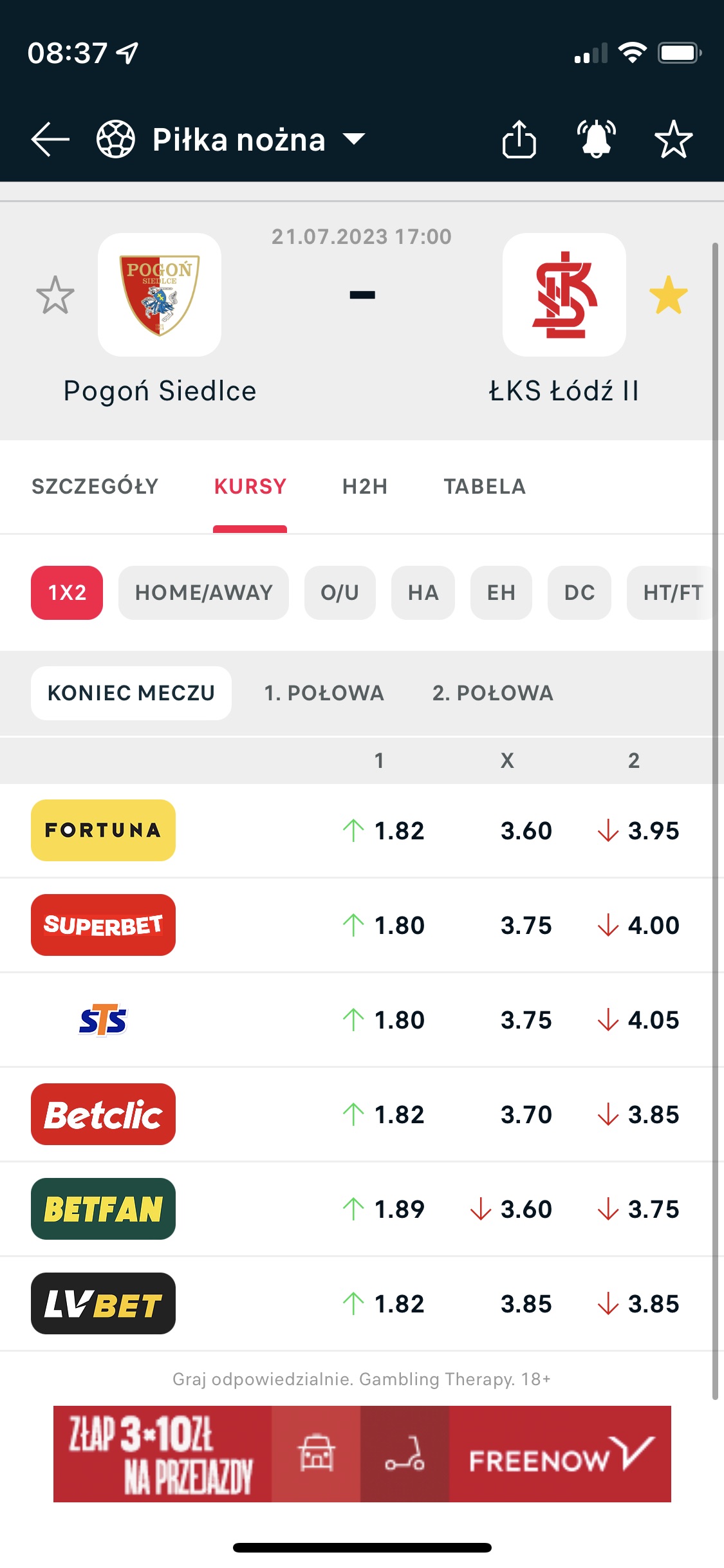Open the TABELA tab
The height and width of the screenshot is (1568, 724).
pyautogui.click(x=485, y=487)
